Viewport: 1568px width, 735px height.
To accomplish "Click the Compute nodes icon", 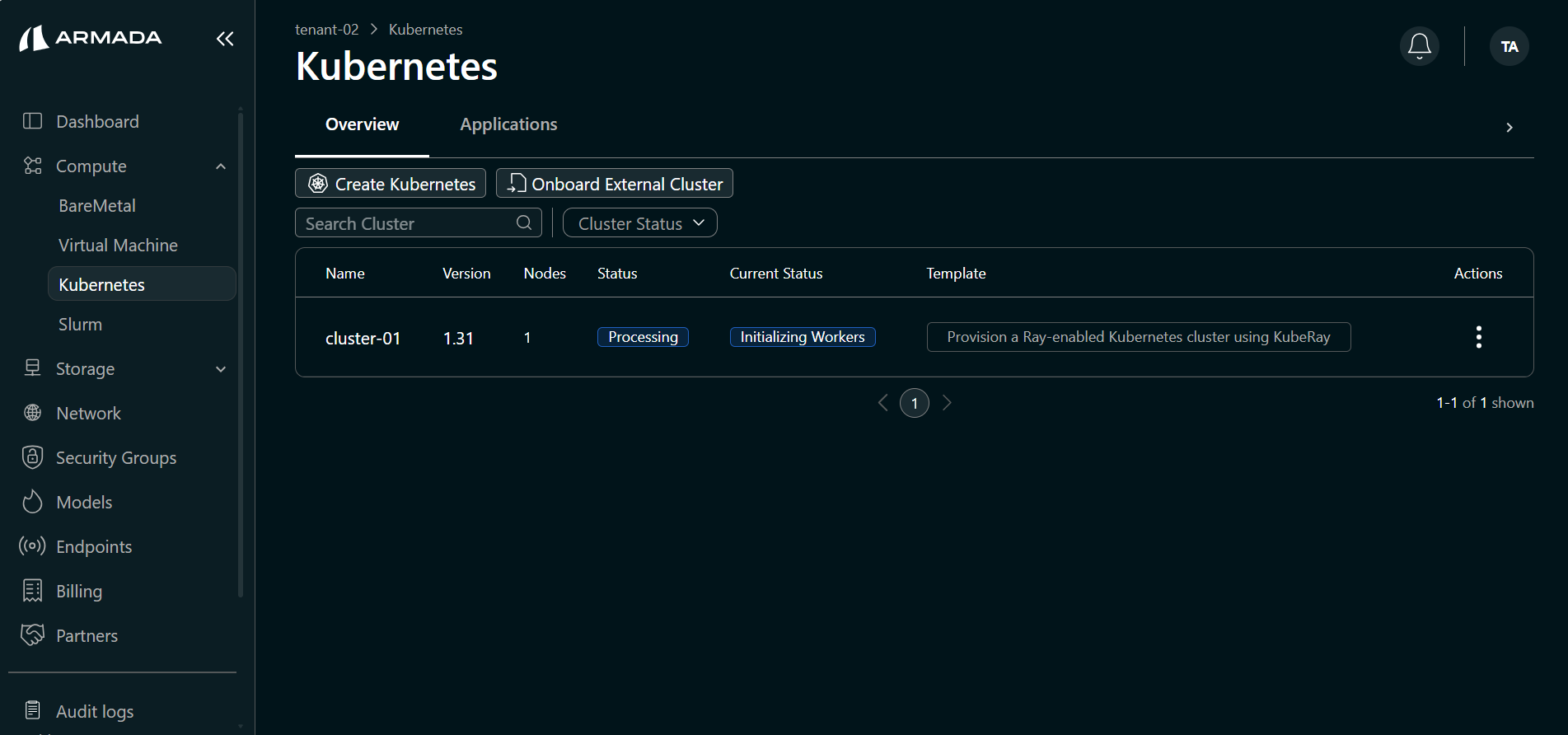I will (33, 166).
